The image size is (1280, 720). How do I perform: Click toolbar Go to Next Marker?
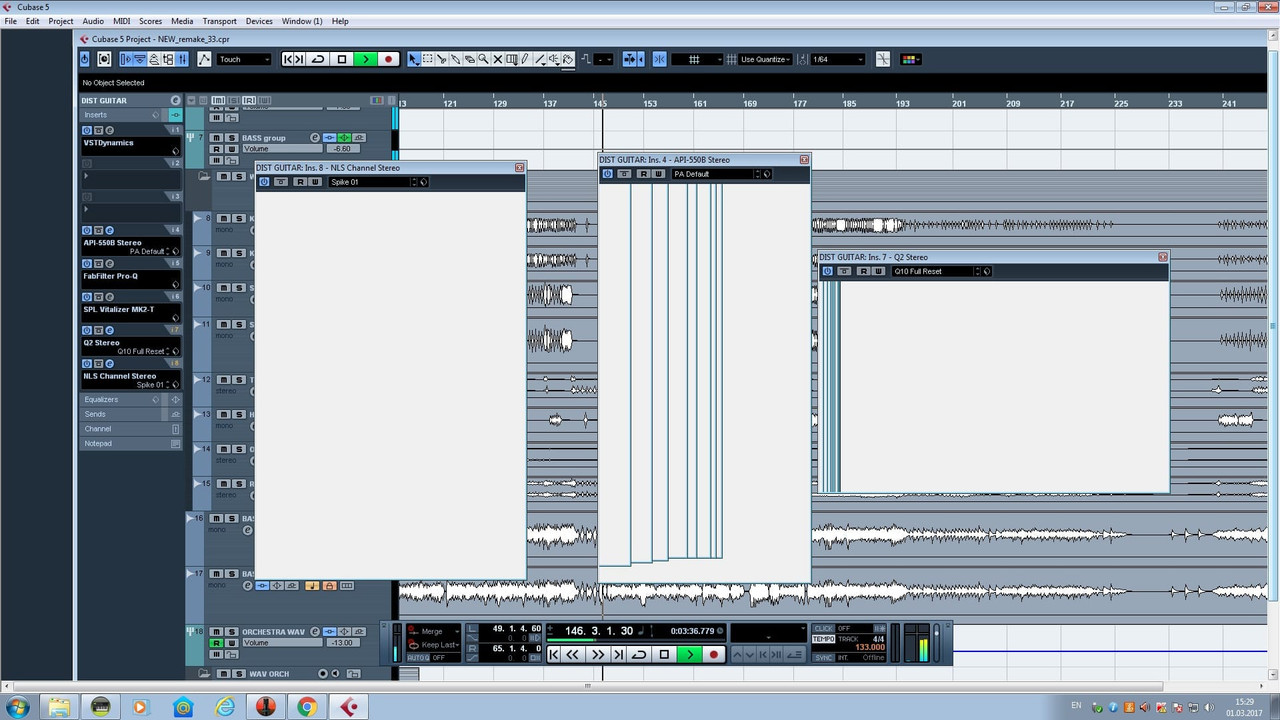click(299, 59)
